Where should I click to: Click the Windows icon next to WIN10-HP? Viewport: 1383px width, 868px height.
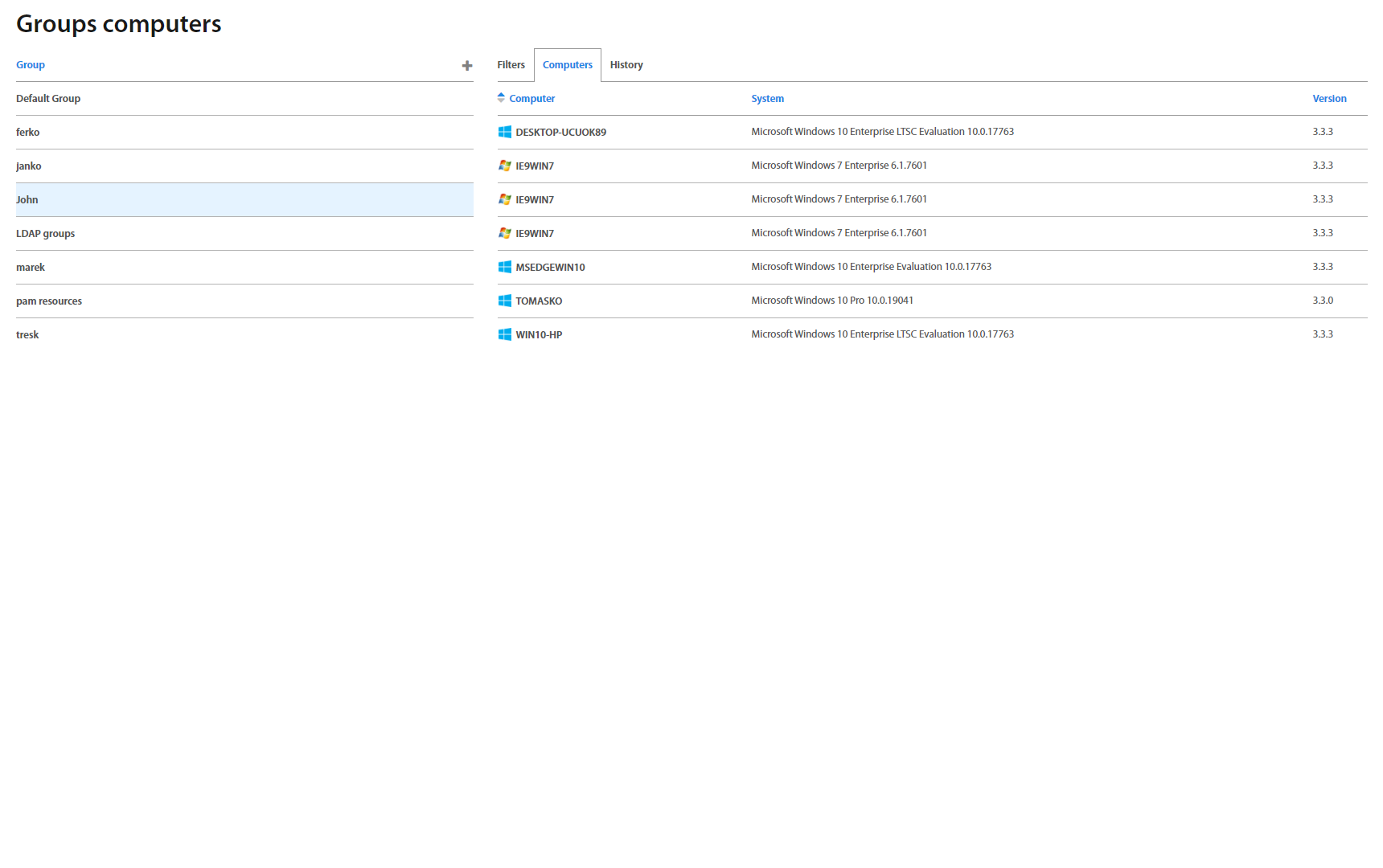[504, 334]
